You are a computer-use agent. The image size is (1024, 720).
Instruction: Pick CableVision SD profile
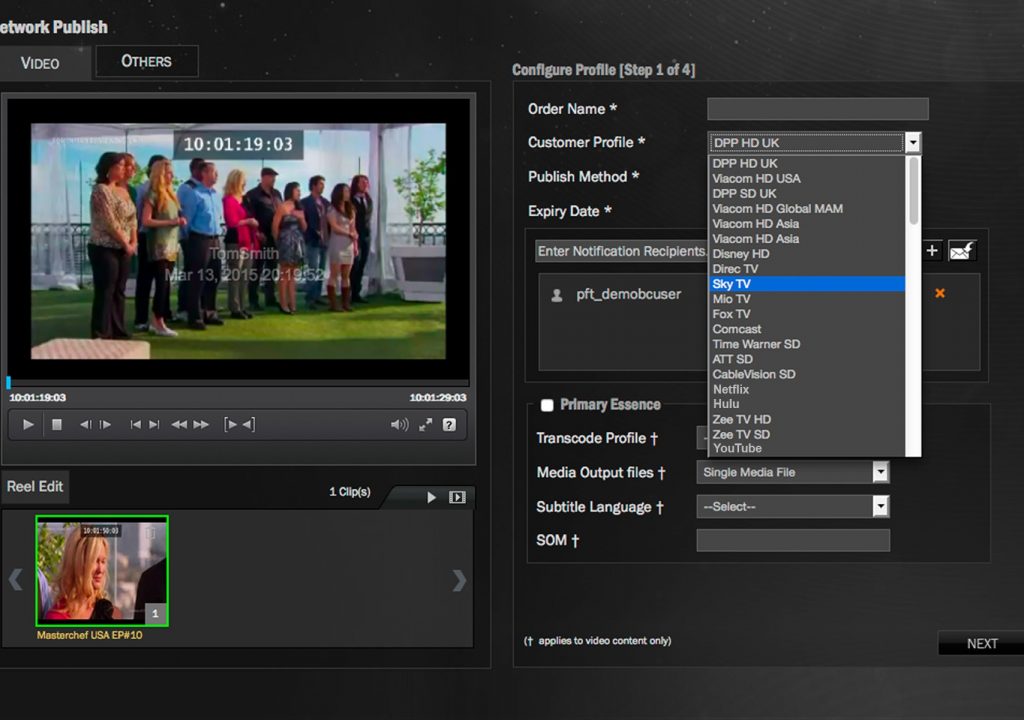pyautogui.click(x=807, y=374)
